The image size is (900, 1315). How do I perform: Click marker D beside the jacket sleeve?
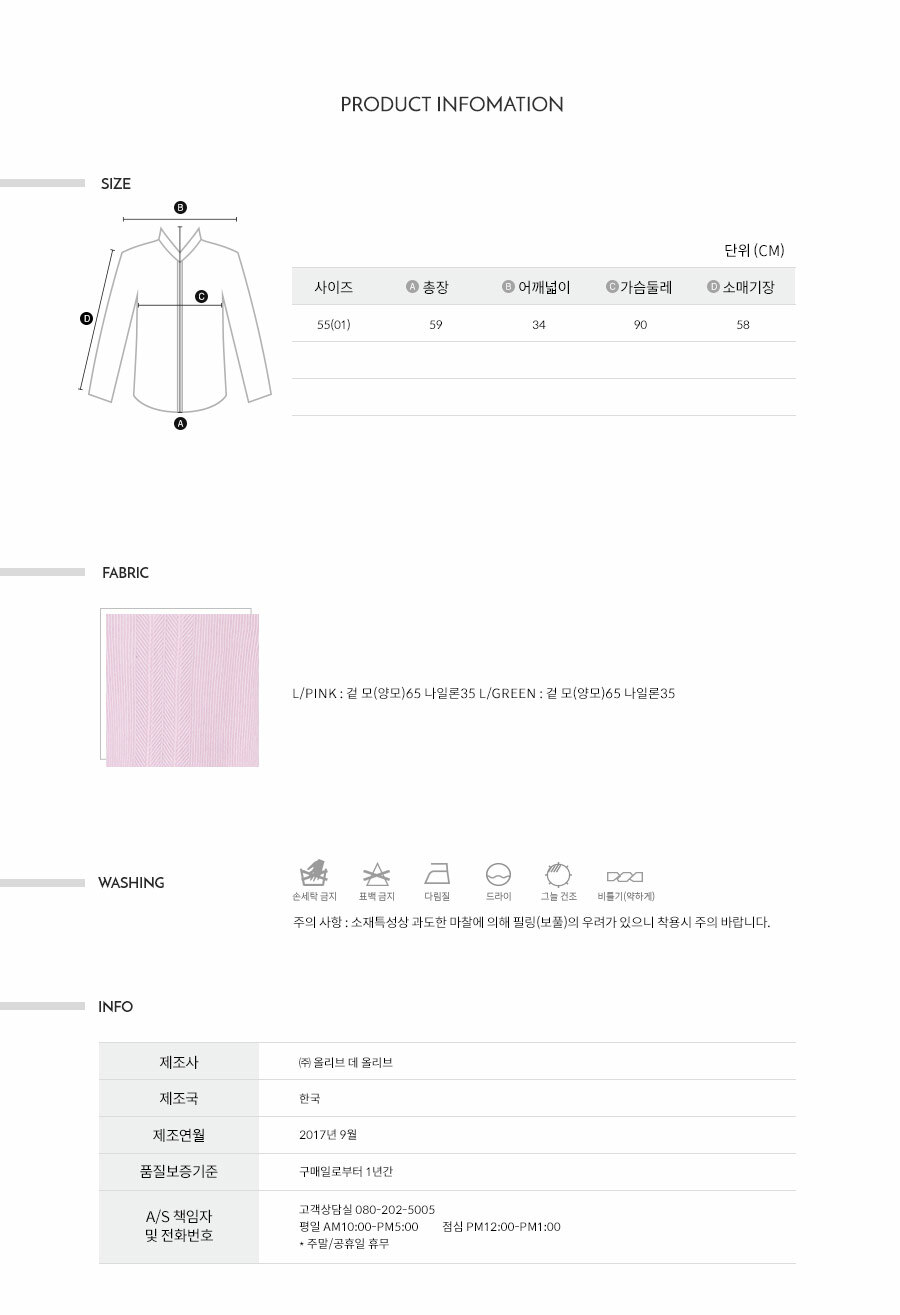[x=86, y=319]
